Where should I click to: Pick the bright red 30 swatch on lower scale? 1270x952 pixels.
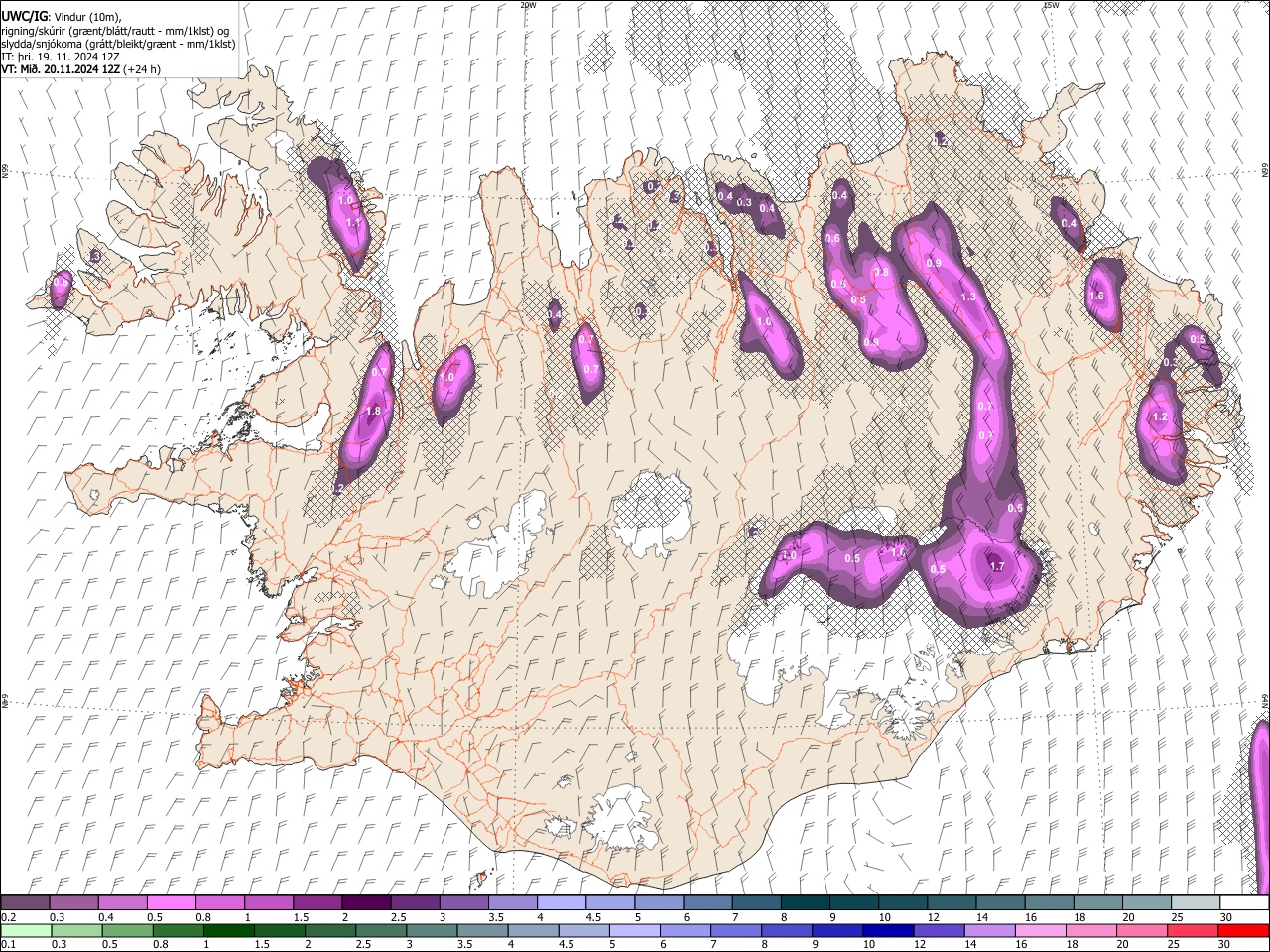point(1242,930)
